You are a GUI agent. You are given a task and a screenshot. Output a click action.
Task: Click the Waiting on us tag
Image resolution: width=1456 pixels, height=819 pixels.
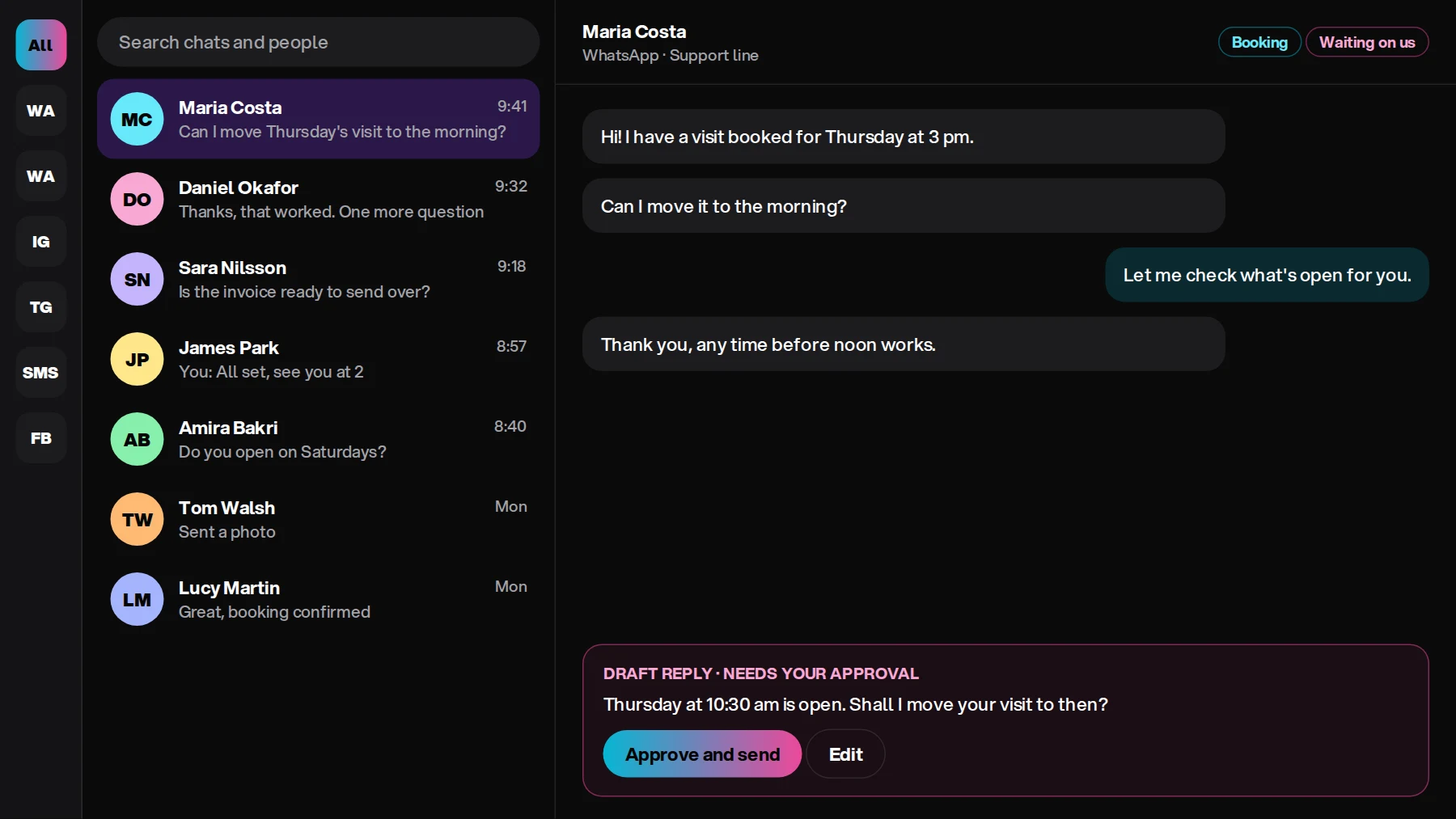[1367, 42]
